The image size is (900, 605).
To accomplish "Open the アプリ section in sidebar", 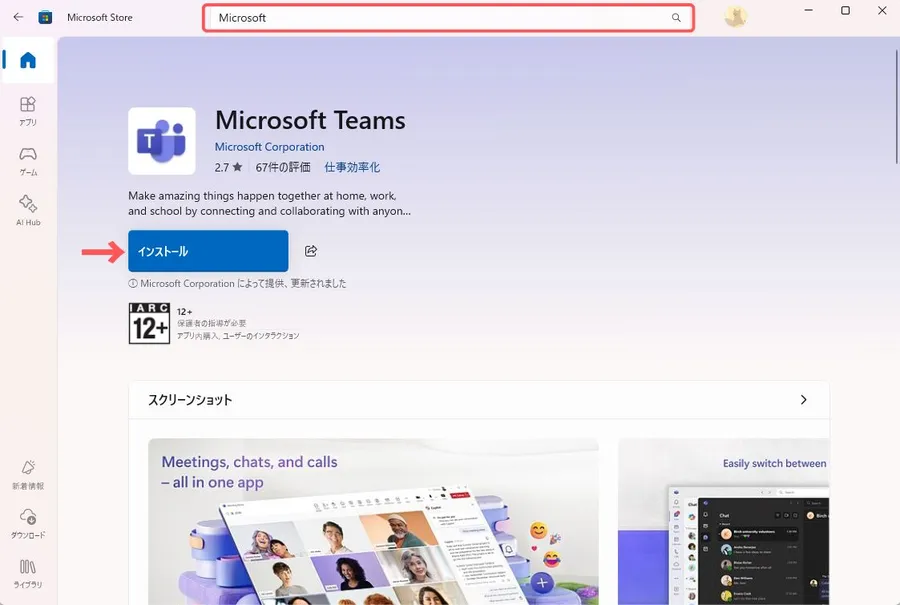I will [28, 111].
